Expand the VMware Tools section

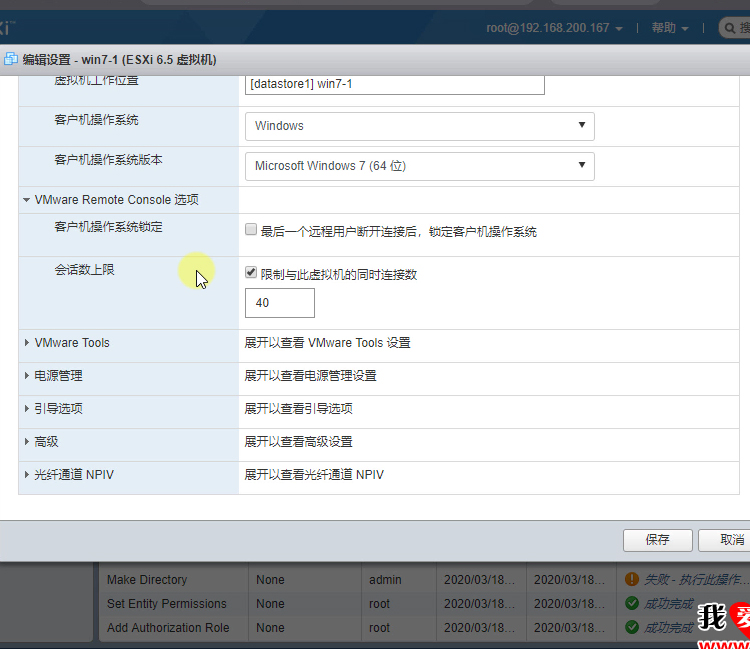click(x=27, y=343)
